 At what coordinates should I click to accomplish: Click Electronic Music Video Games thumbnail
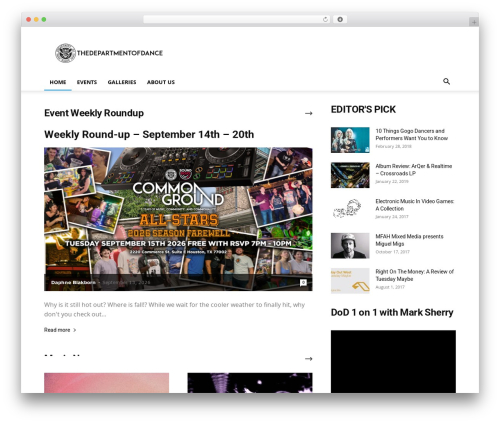click(350, 210)
